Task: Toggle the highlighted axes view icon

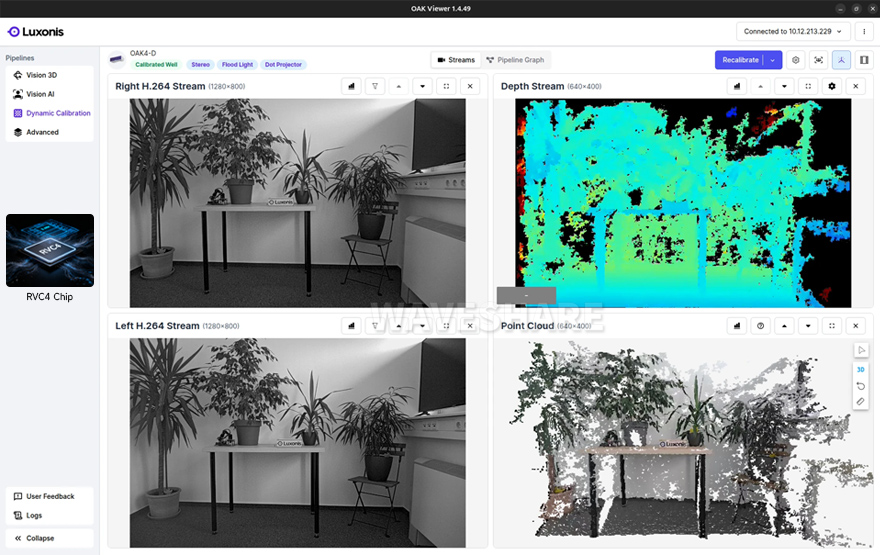Action: coord(841,60)
